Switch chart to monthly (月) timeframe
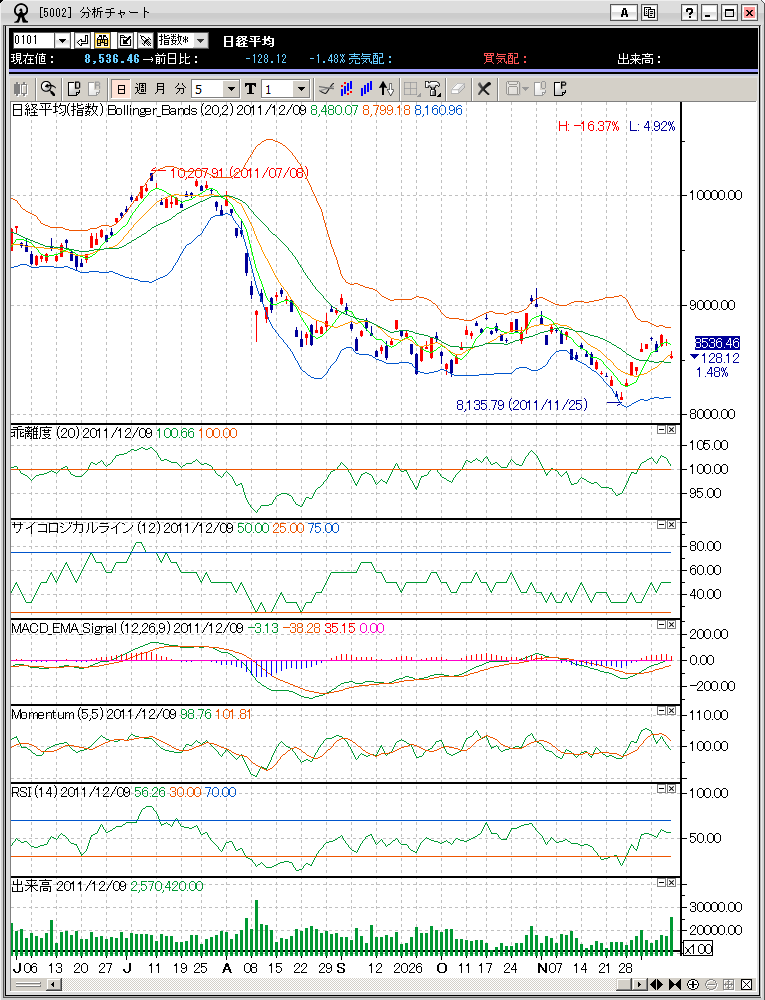 click(x=160, y=88)
